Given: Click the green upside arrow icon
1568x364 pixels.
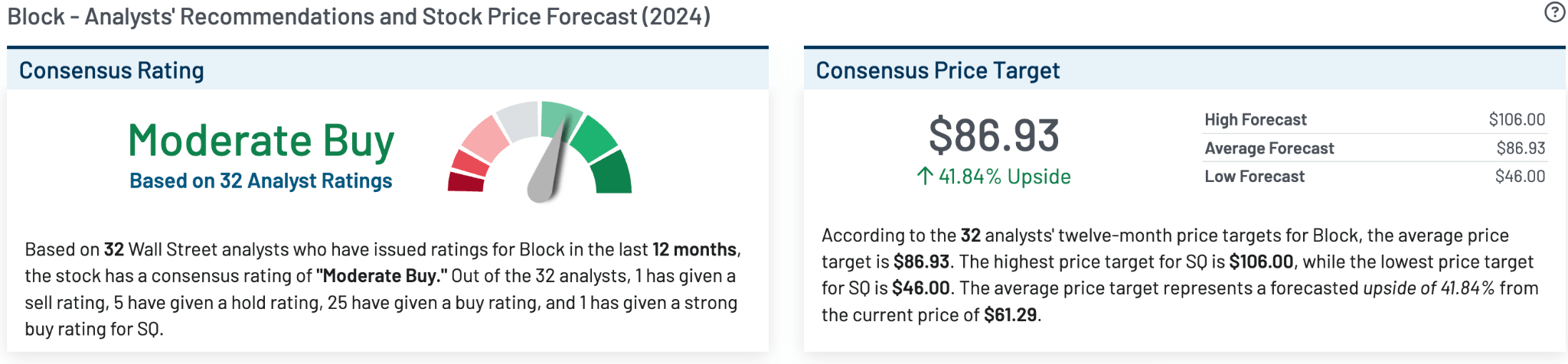Looking at the screenshot, I should click(x=924, y=177).
